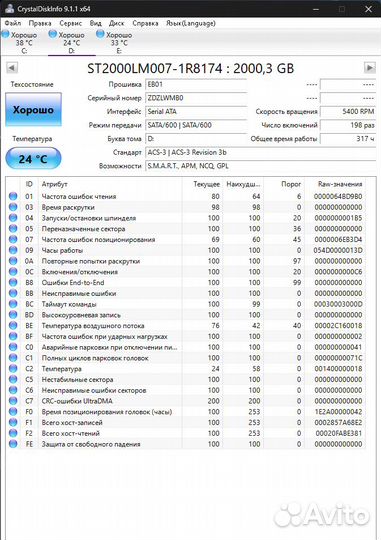
Task: Click status icon for BD Высокоуровневая запись
Action: (x=13, y=315)
